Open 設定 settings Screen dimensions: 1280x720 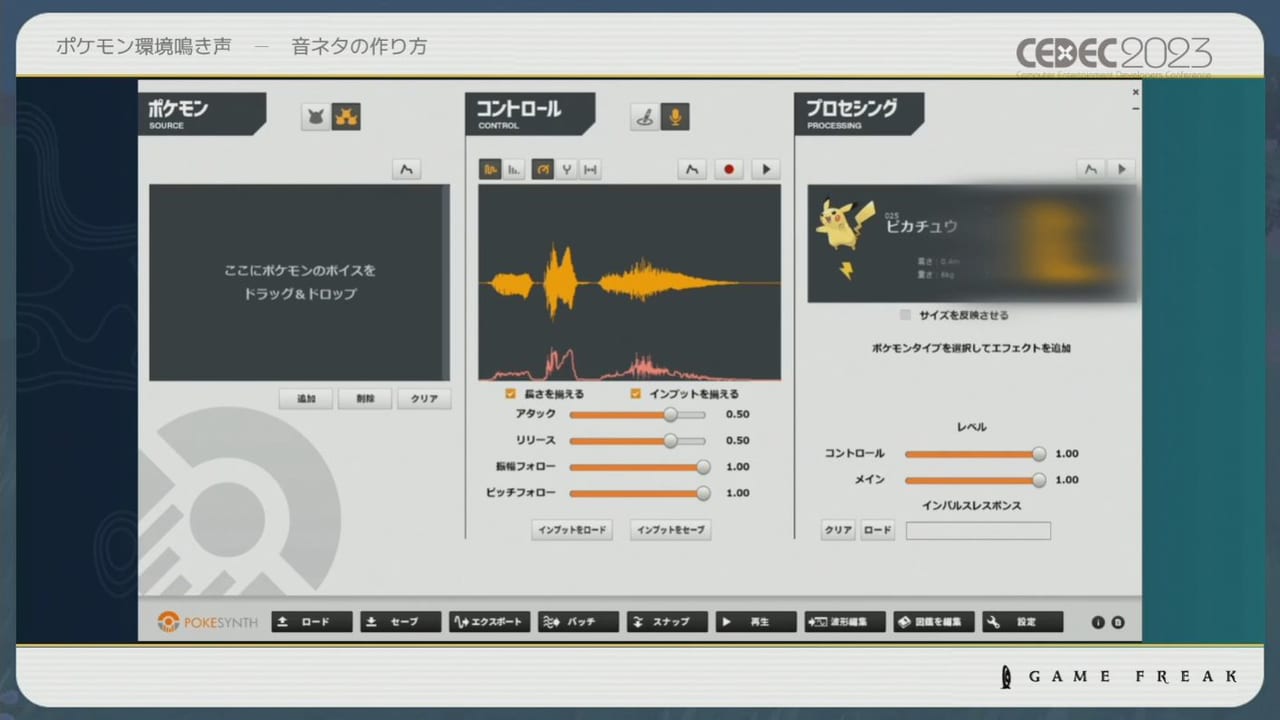pyautogui.click(x=1023, y=622)
